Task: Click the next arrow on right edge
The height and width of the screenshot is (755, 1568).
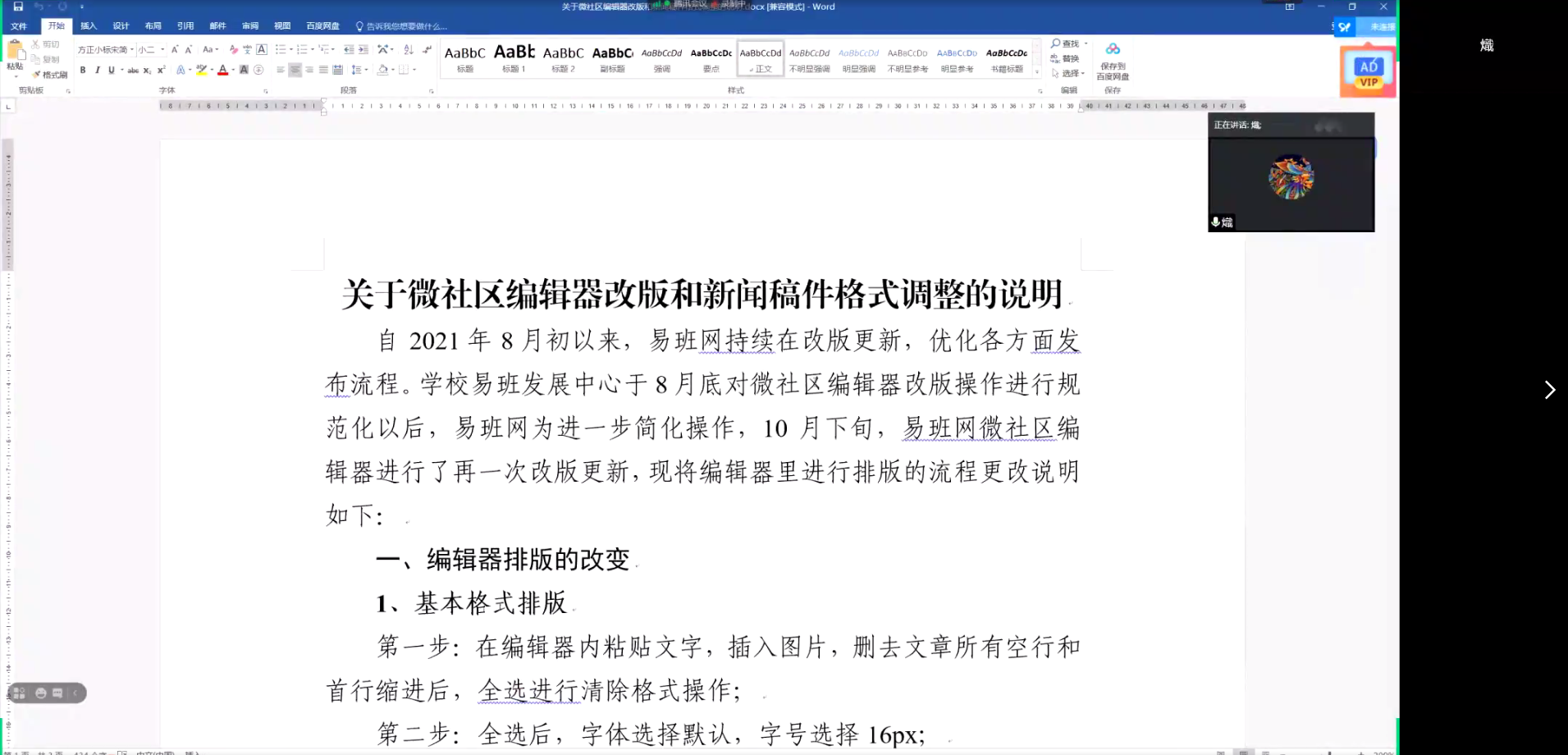Action: [x=1549, y=390]
